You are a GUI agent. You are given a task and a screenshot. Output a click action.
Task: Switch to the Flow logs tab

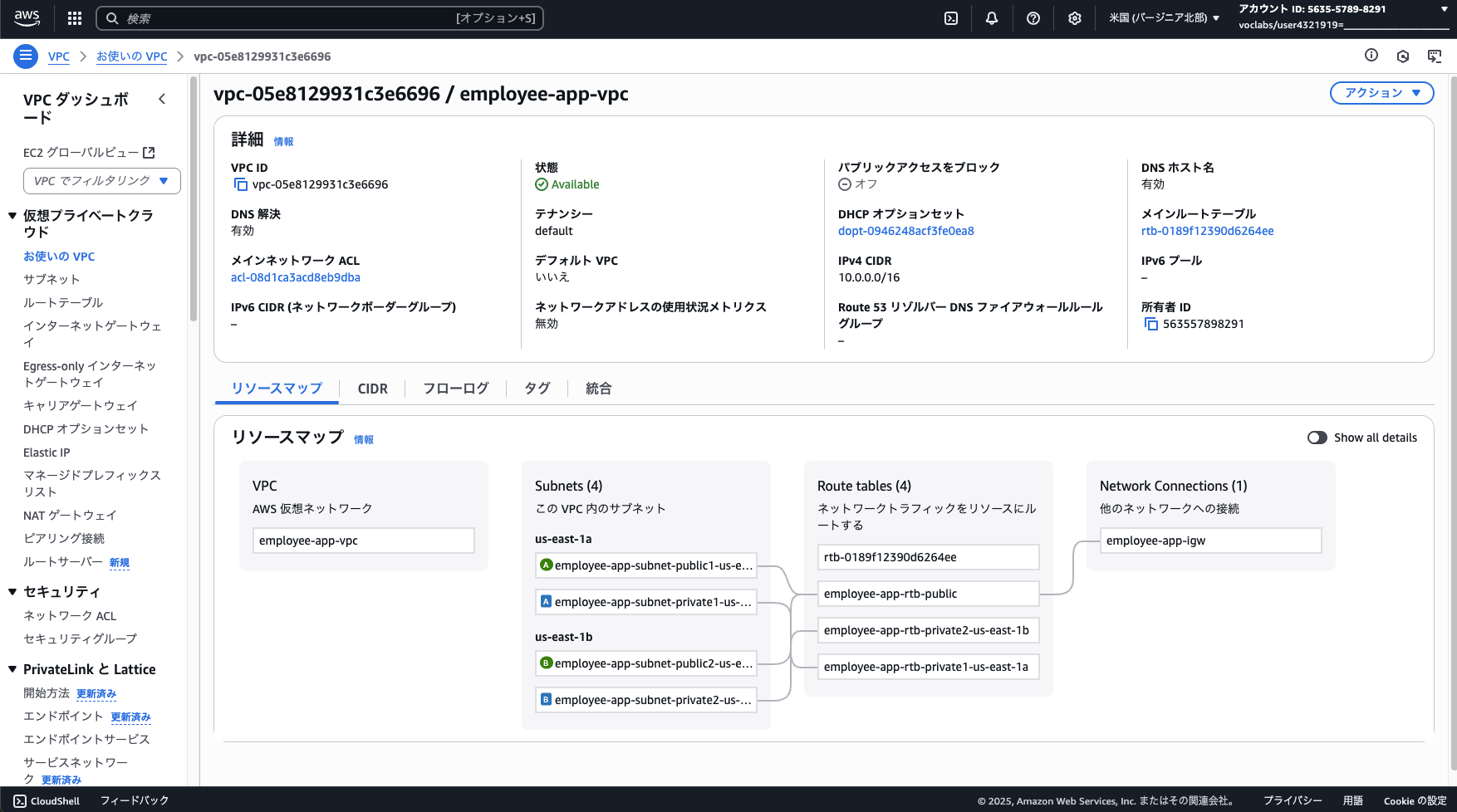456,389
